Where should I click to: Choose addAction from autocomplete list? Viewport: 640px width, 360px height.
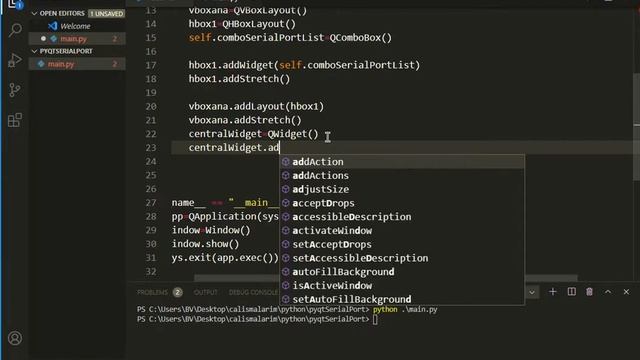tap(402, 162)
